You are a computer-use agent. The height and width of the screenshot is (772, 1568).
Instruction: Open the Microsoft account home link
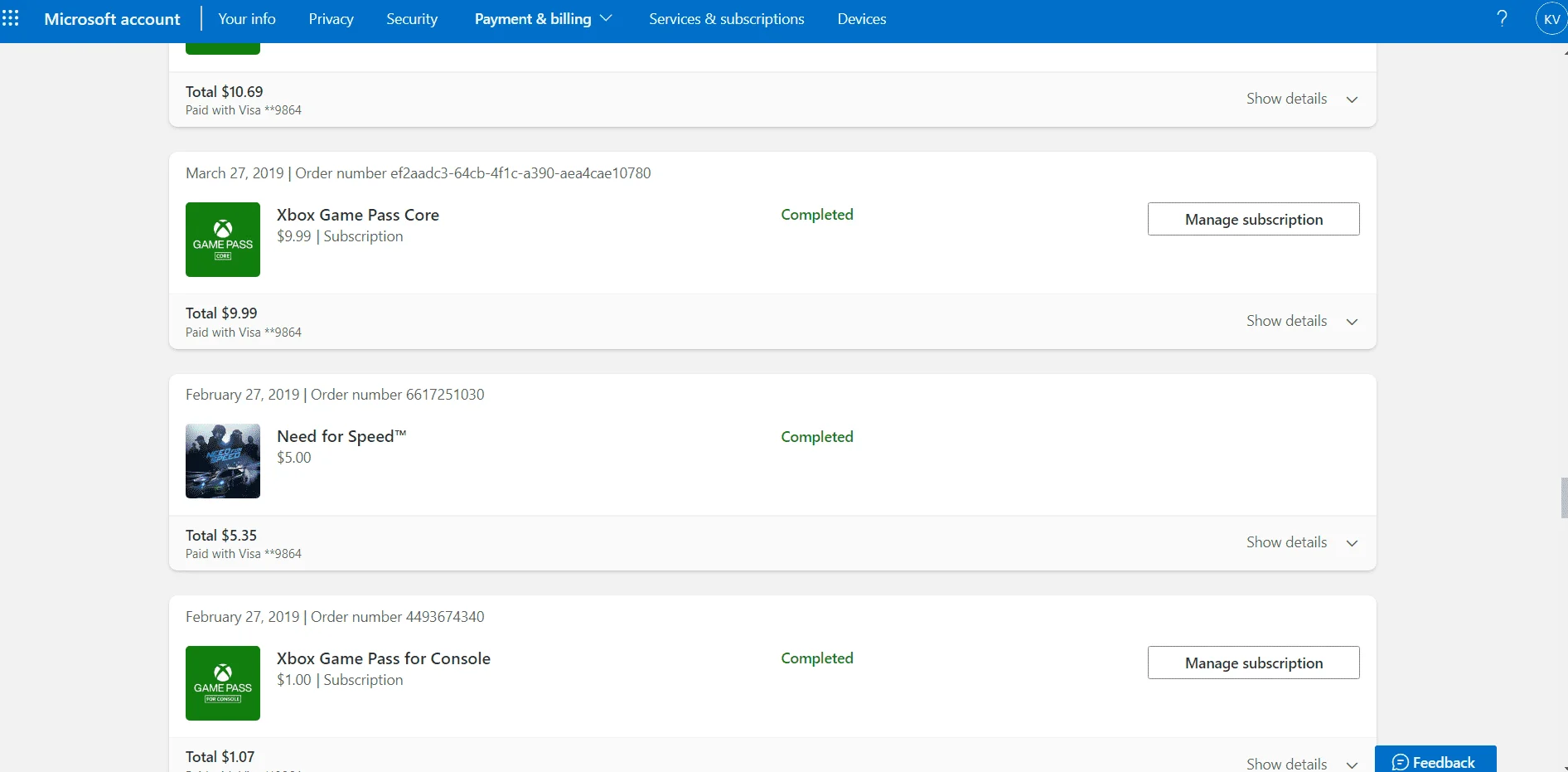coord(112,18)
